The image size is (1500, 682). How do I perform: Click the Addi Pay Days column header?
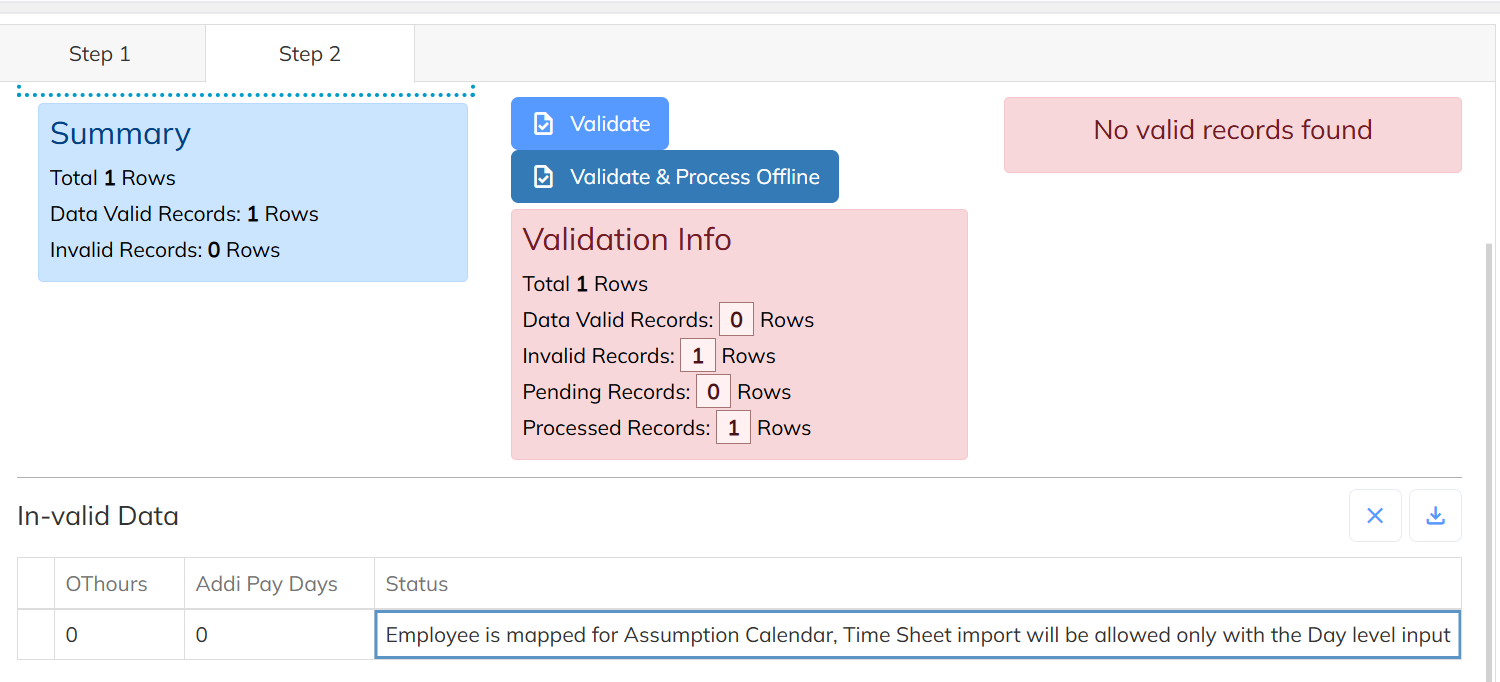(267, 584)
